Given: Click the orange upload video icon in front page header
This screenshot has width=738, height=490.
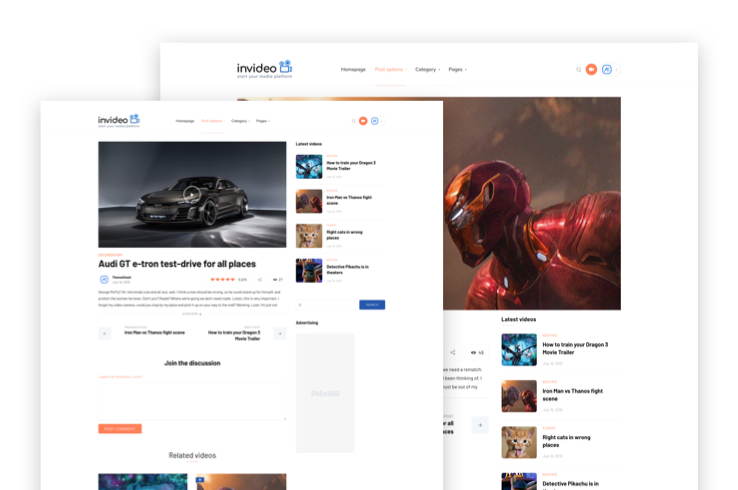Looking at the screenshot, I should [363, 121].
